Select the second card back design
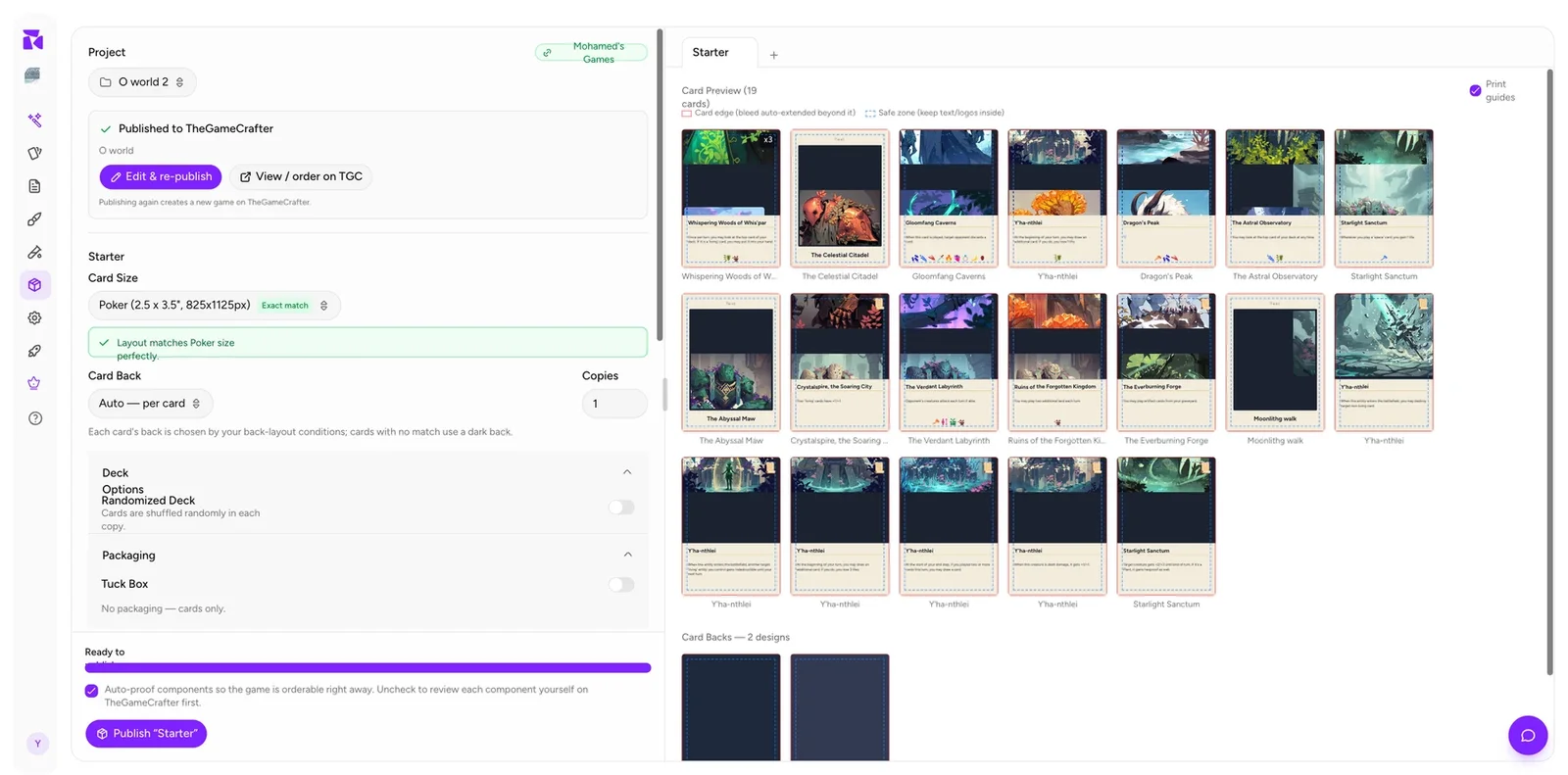Screen dimensions: 1568x775 point(840,707)
